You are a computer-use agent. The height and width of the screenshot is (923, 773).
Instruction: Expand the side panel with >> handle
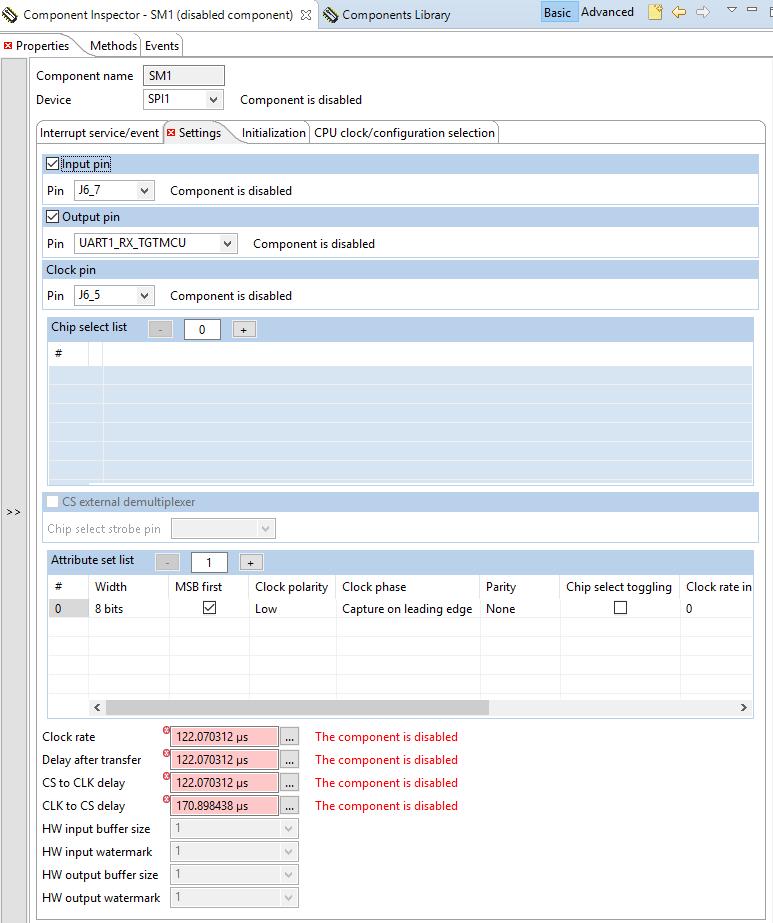coord(14,512)
